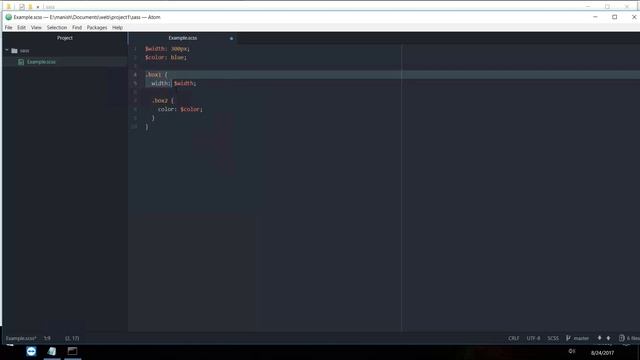Click the master branch label
Image resolution: width=640 pixels, height=360 pixels.
[x=581, y=338]
